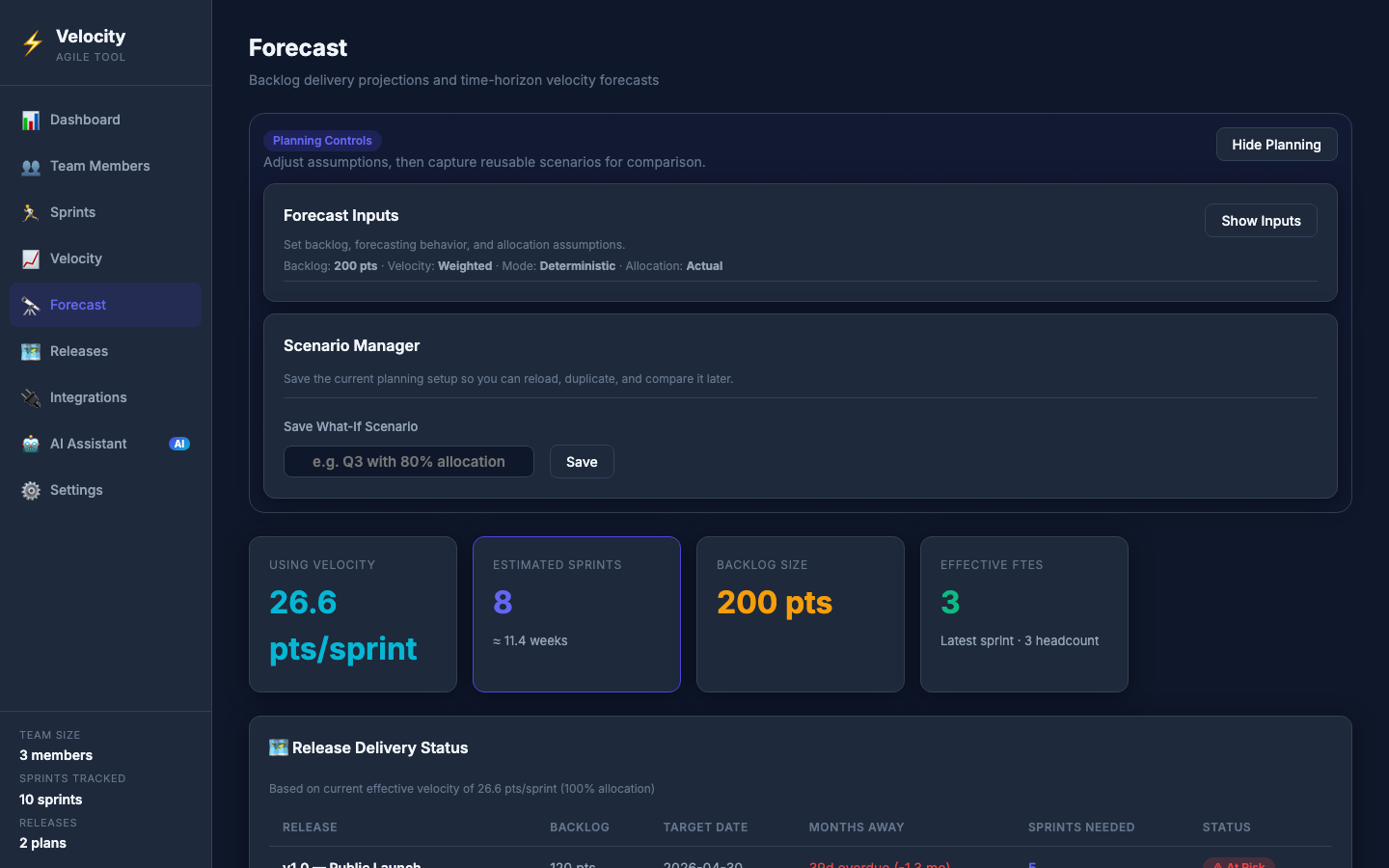Click the Months Away column header
Viewport: 1389px width, 868px height.
pyautogui.click(x=857, y=827)
